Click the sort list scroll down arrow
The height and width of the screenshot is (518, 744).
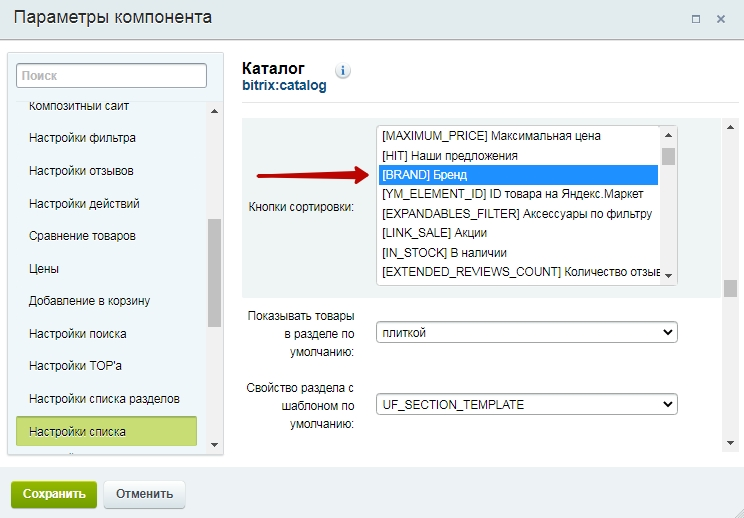coord(669,276)
